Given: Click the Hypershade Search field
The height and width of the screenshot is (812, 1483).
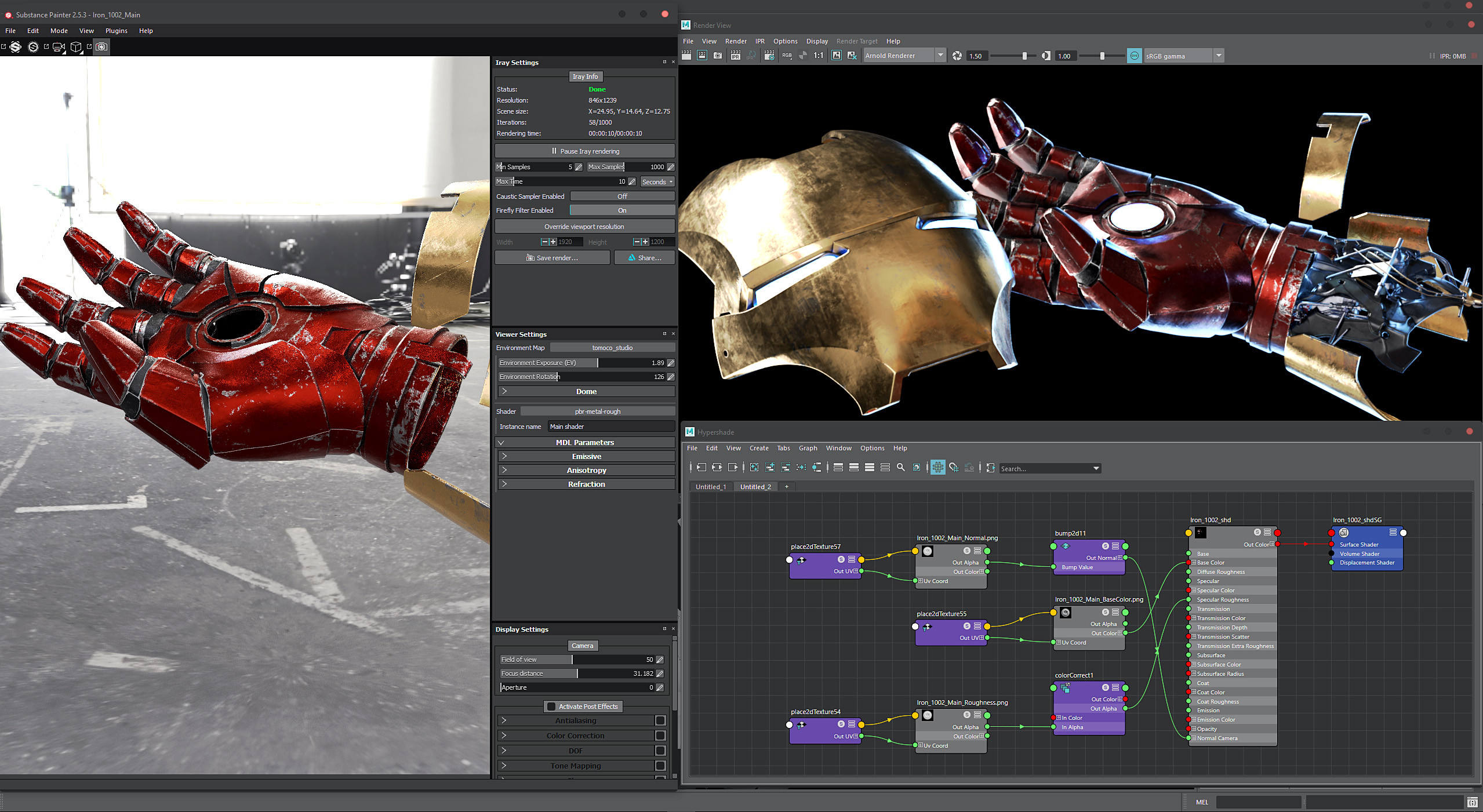Looking at the screenshot, I should tap(1049, 468).
